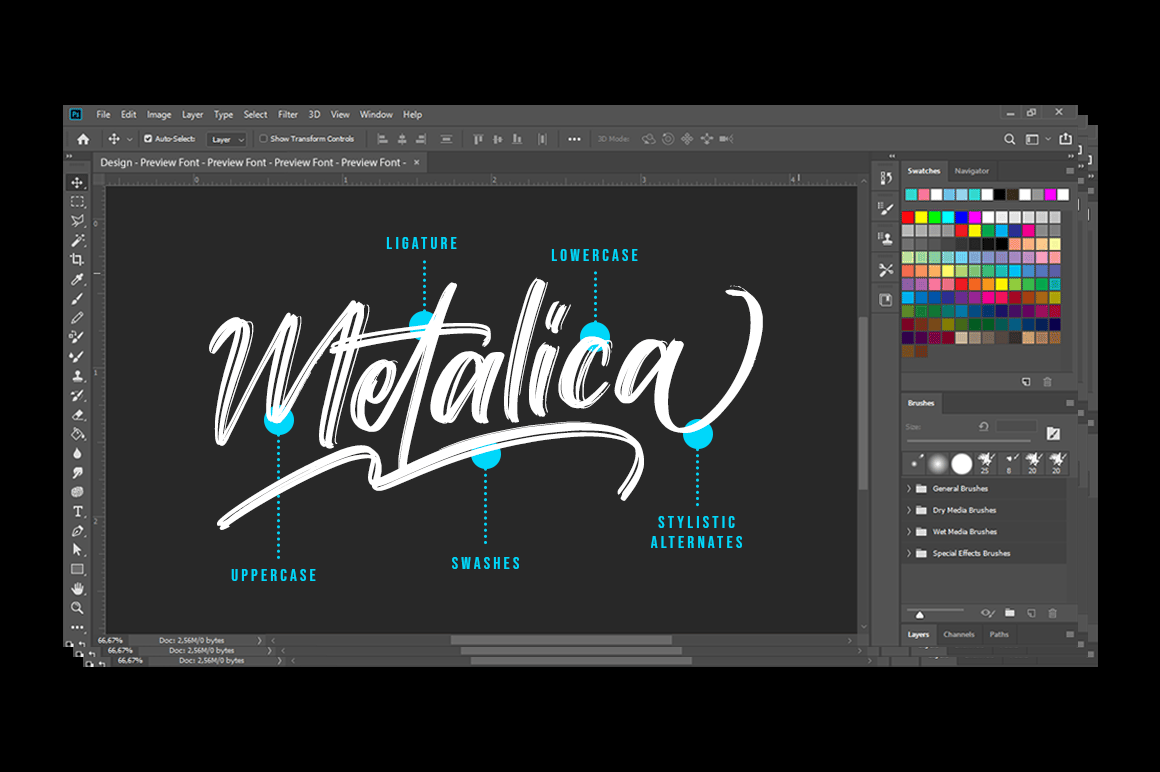Screen dimensions: 1160x772
Task: Click the Align horizontal centers icon
Action: [402, 139]
